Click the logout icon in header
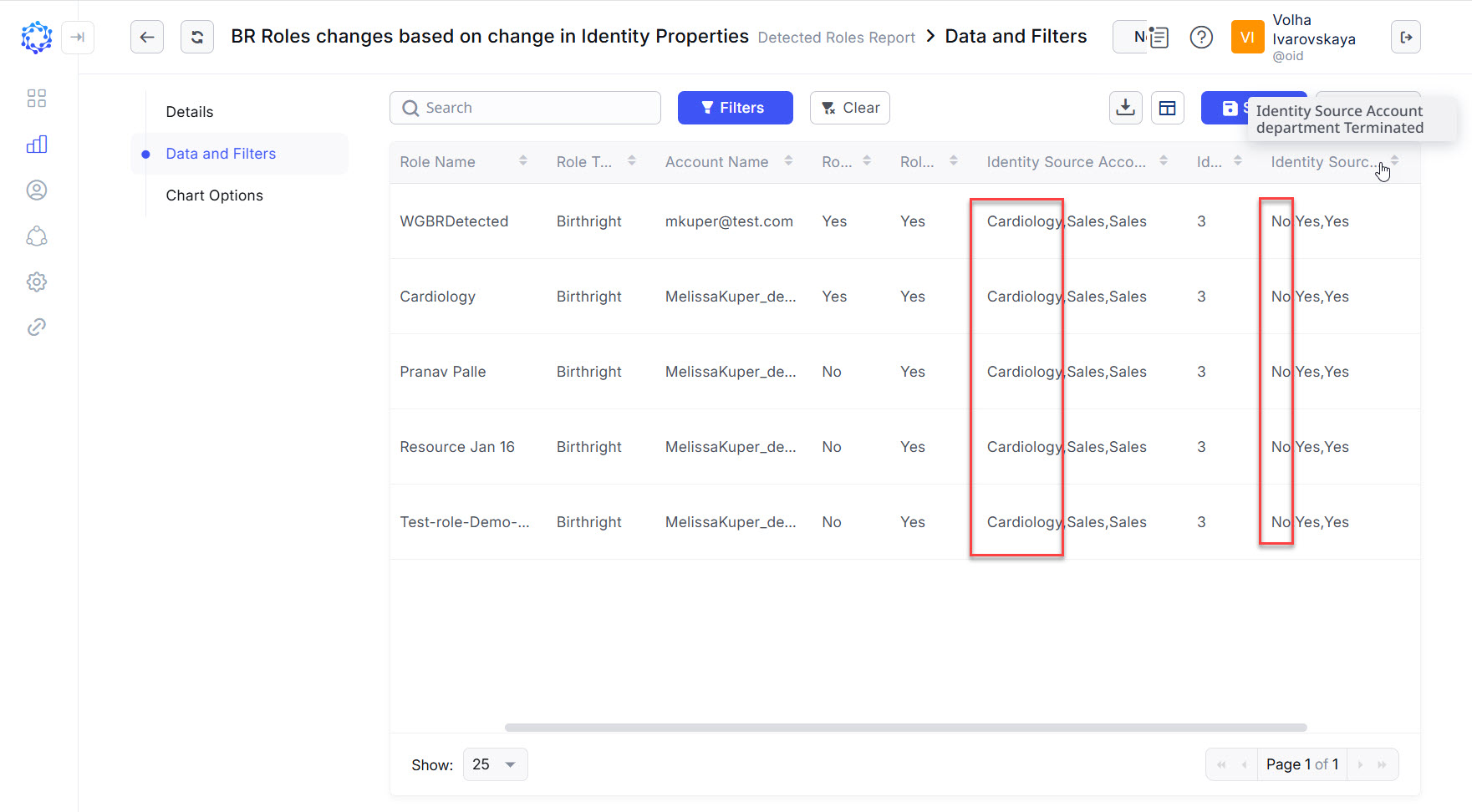Screen dimensions: 1472x812 coord(1405,37)
